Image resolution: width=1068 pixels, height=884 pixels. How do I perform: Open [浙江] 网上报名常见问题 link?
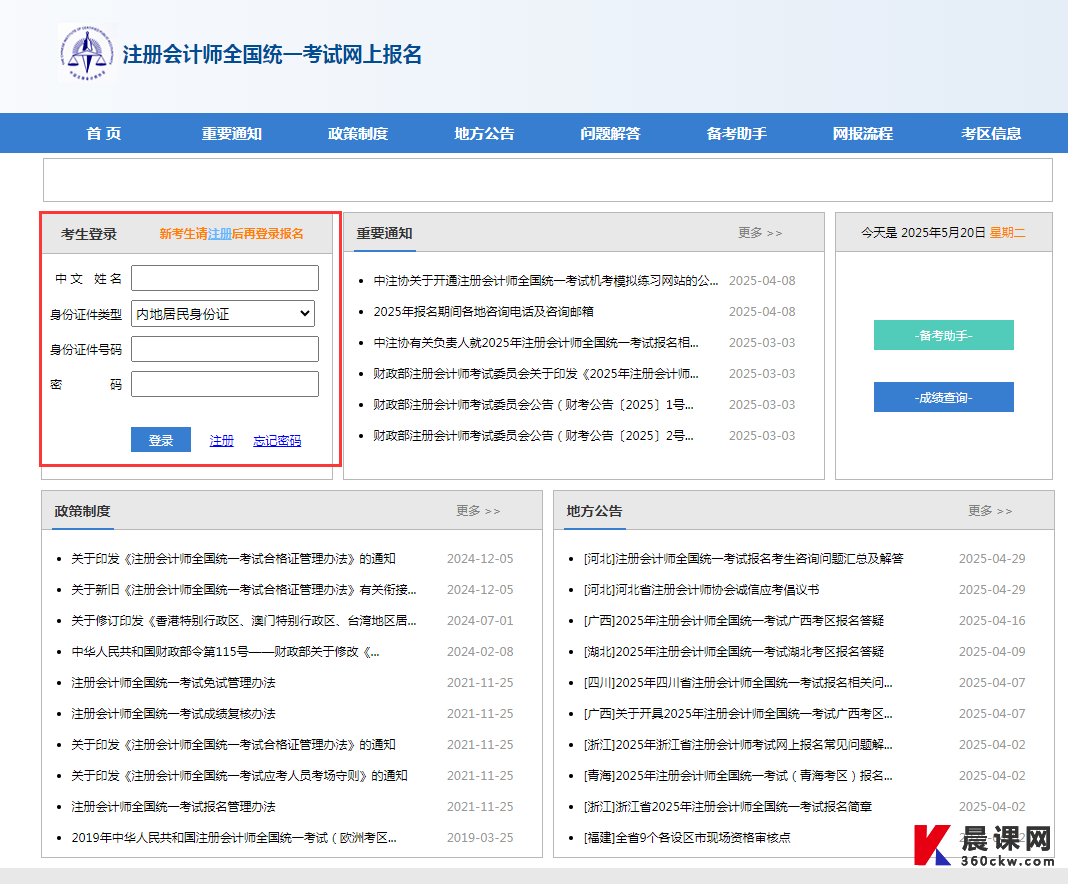[738, 744]
